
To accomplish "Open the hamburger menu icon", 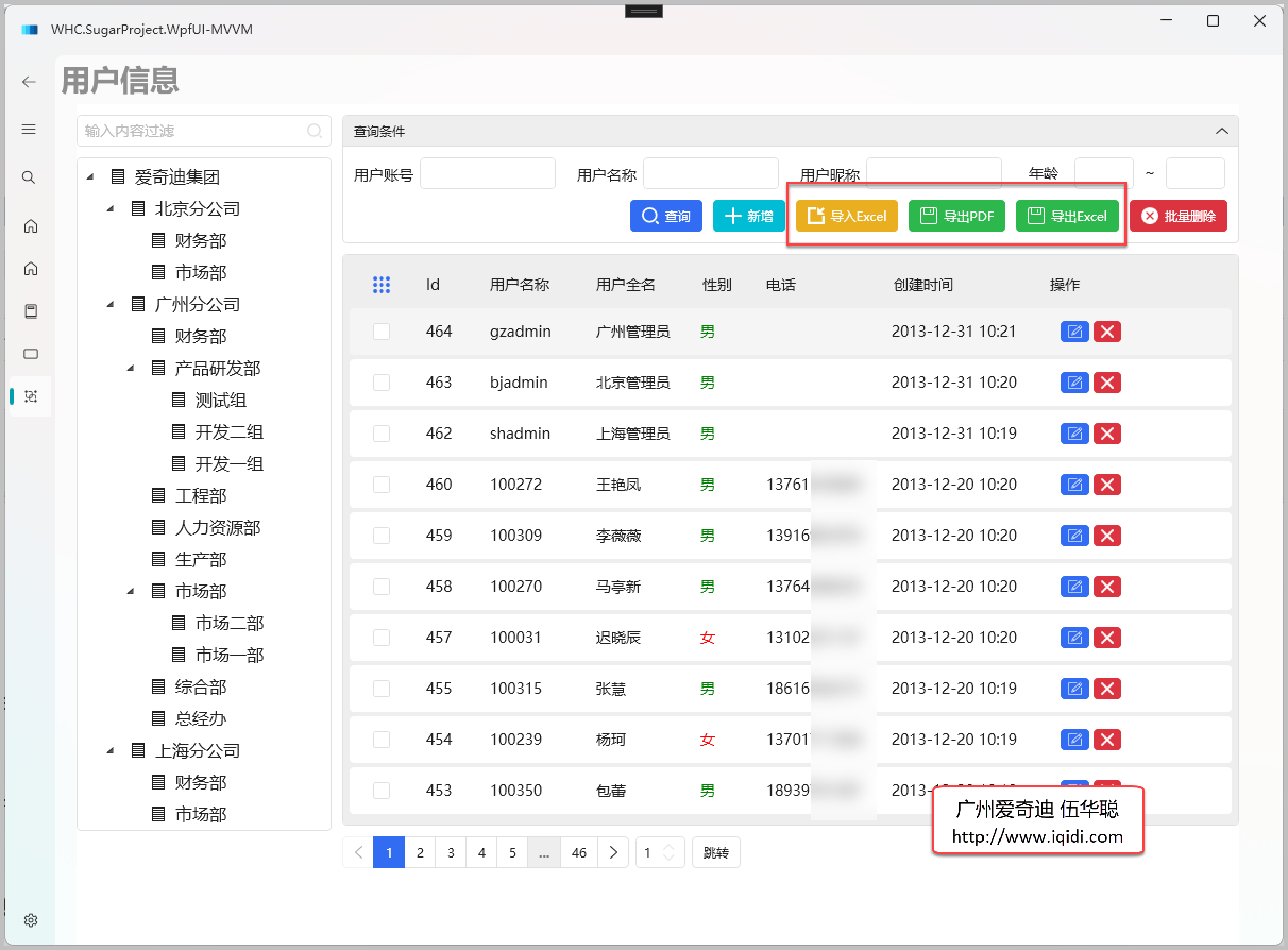I will pos(29,129).
